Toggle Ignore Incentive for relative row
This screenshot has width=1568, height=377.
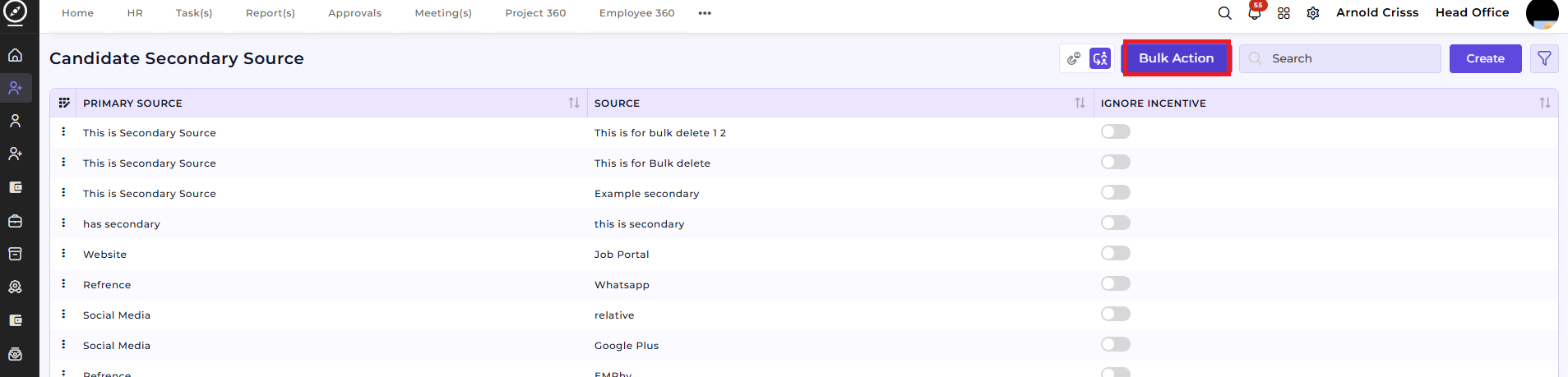click(x=1116, y=314)
